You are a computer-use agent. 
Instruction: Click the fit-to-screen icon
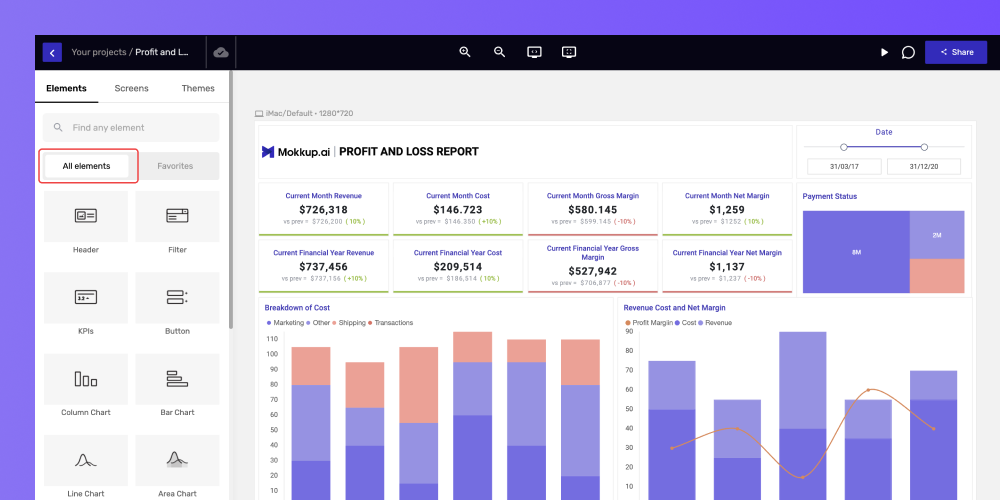coord(569,52)
